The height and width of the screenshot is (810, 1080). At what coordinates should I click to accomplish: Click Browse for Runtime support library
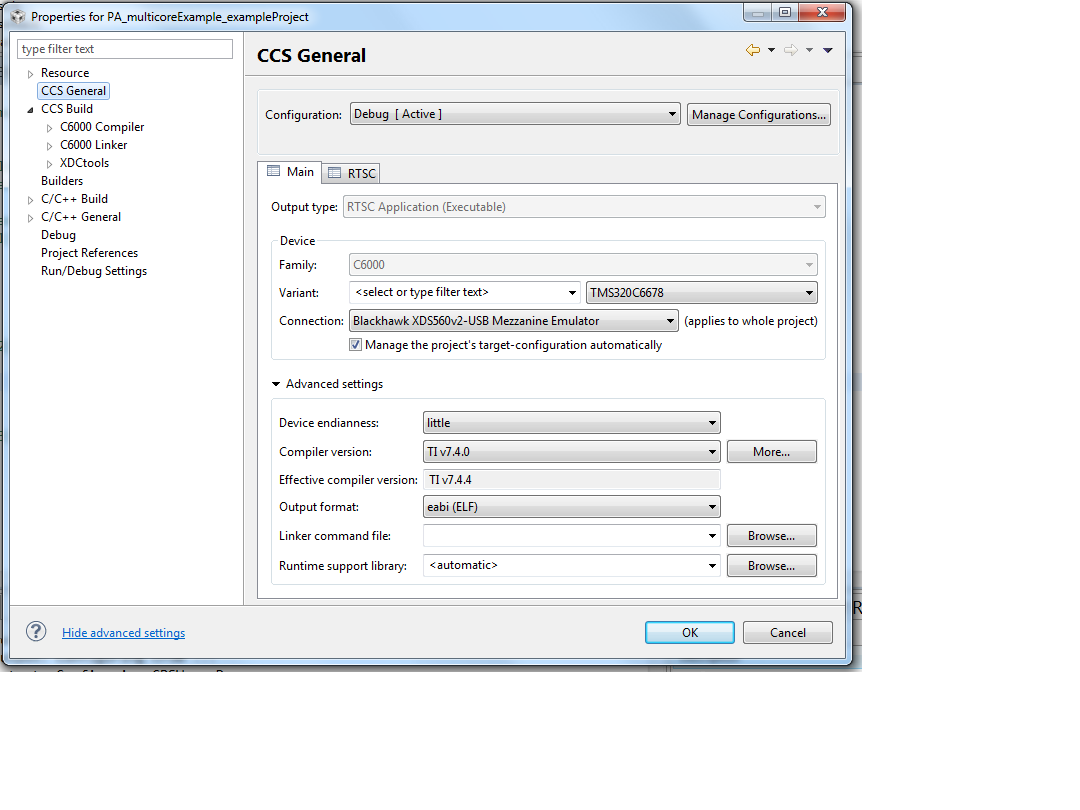771,565
